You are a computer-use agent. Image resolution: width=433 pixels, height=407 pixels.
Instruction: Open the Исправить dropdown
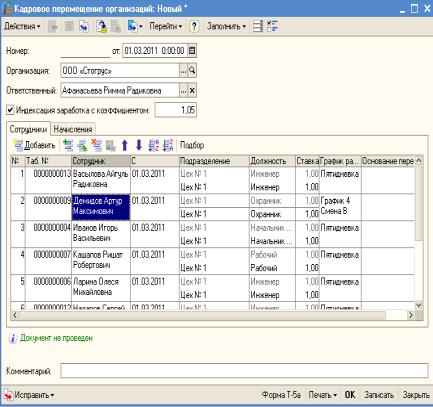coord(29,395)
